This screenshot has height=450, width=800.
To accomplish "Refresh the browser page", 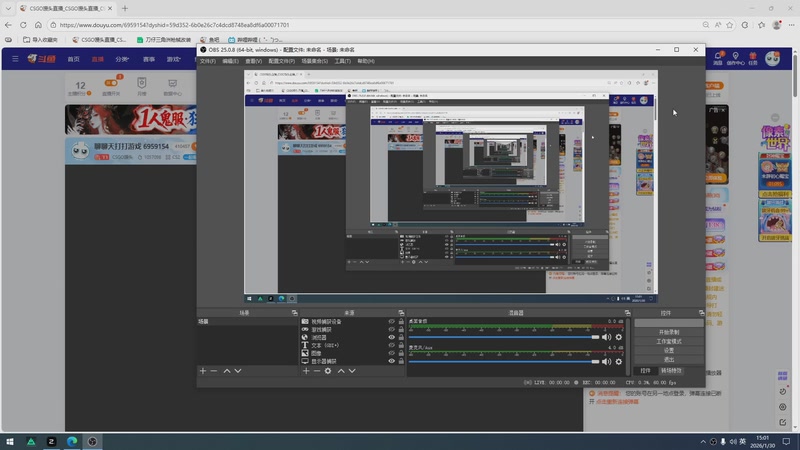I will (23, 24).
